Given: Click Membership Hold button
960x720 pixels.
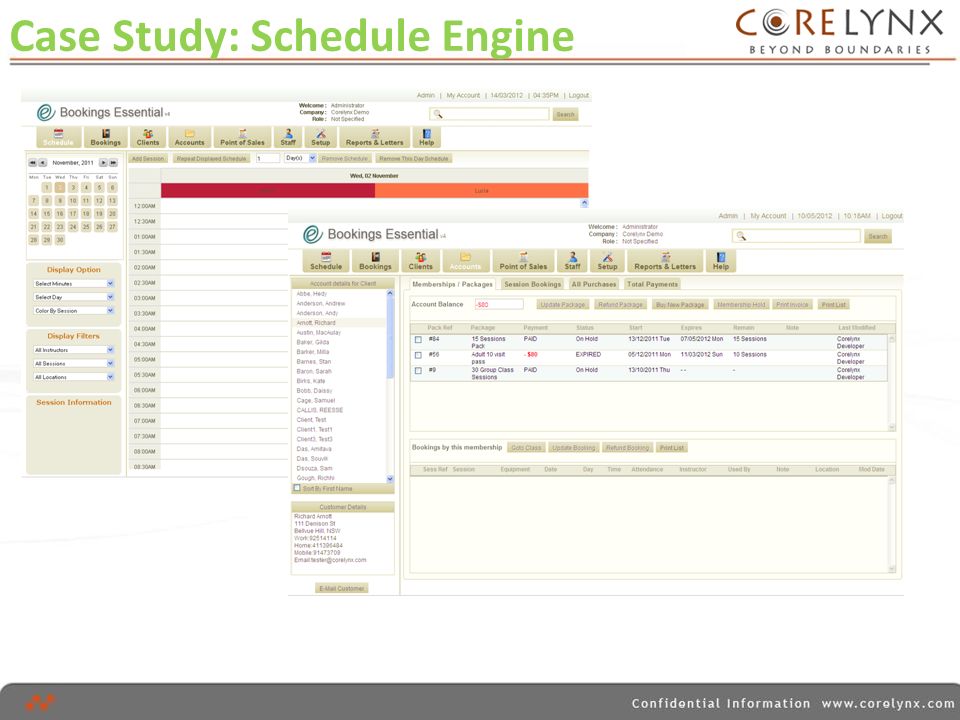Looking at the screenshot, I should click(741, 304).
